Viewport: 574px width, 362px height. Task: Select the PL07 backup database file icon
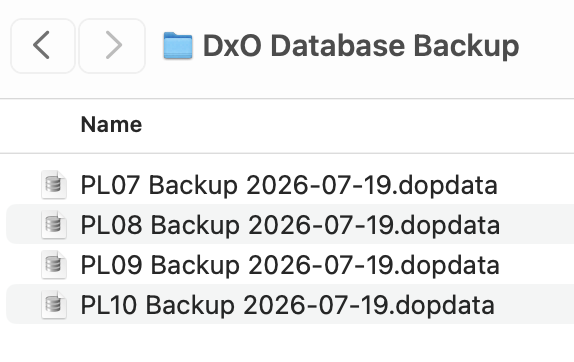tap(54, 184)
